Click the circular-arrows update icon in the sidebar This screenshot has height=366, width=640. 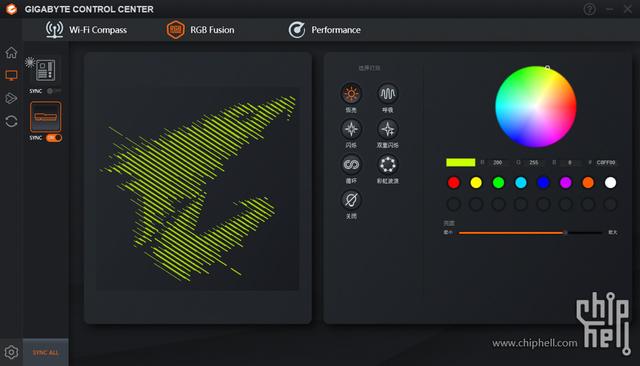tap(11, 121)
